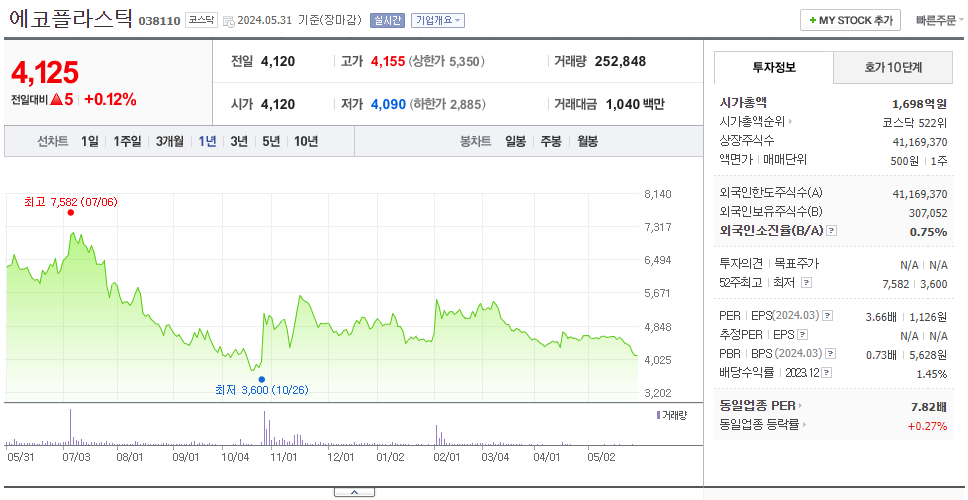The height and width of the screenshot is (500, 968).
Task: Switch to 주봉 candlestick chart
Action: coord(551,141)
